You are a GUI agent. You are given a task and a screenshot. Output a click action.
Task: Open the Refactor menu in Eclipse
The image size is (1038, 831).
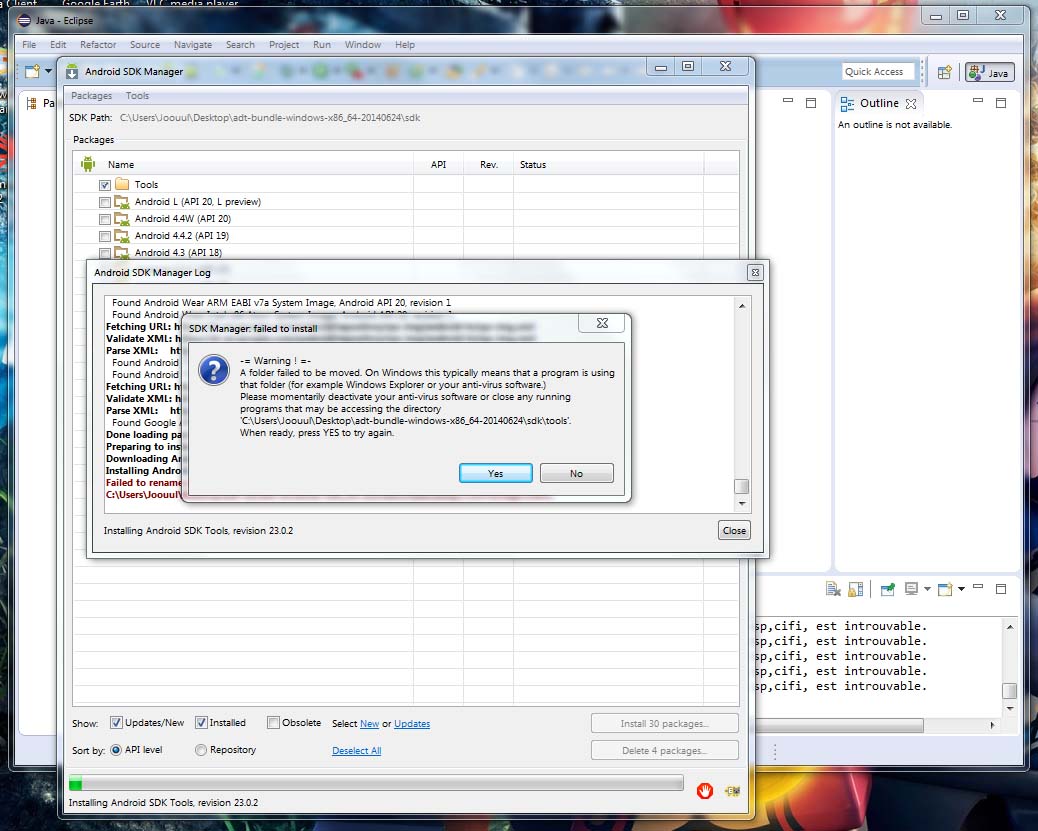coord(98,44)
